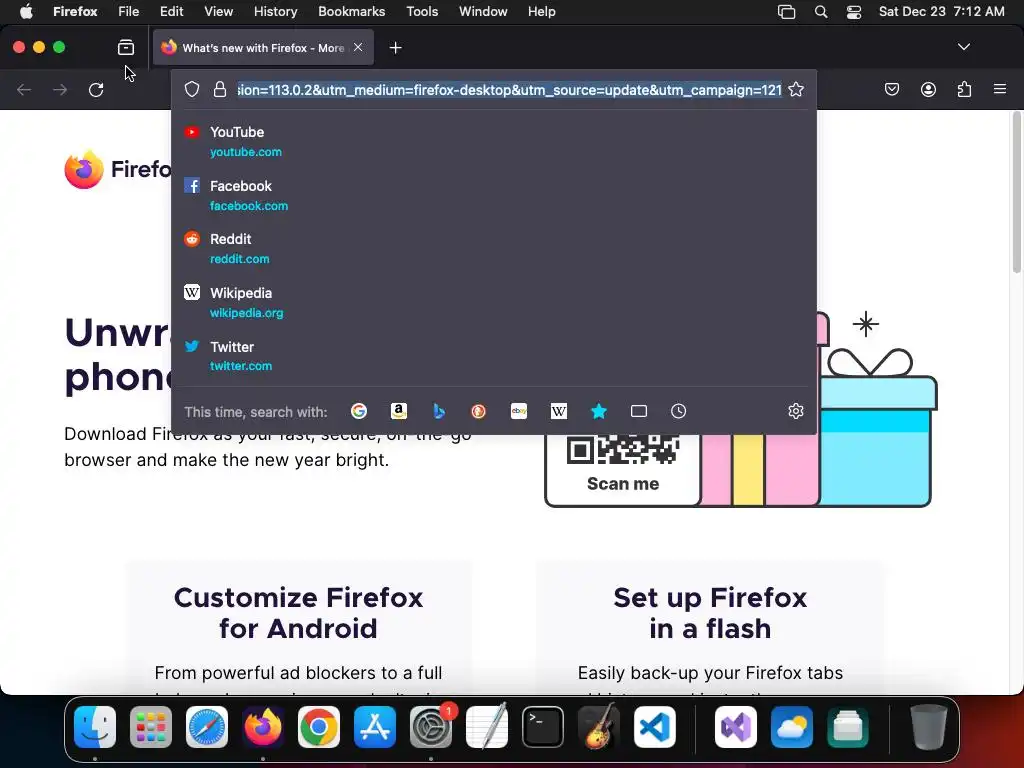Viewport: 1024px width, 768px height.
Task: Open Weather app from the Dock
Action: click(792, 727)
